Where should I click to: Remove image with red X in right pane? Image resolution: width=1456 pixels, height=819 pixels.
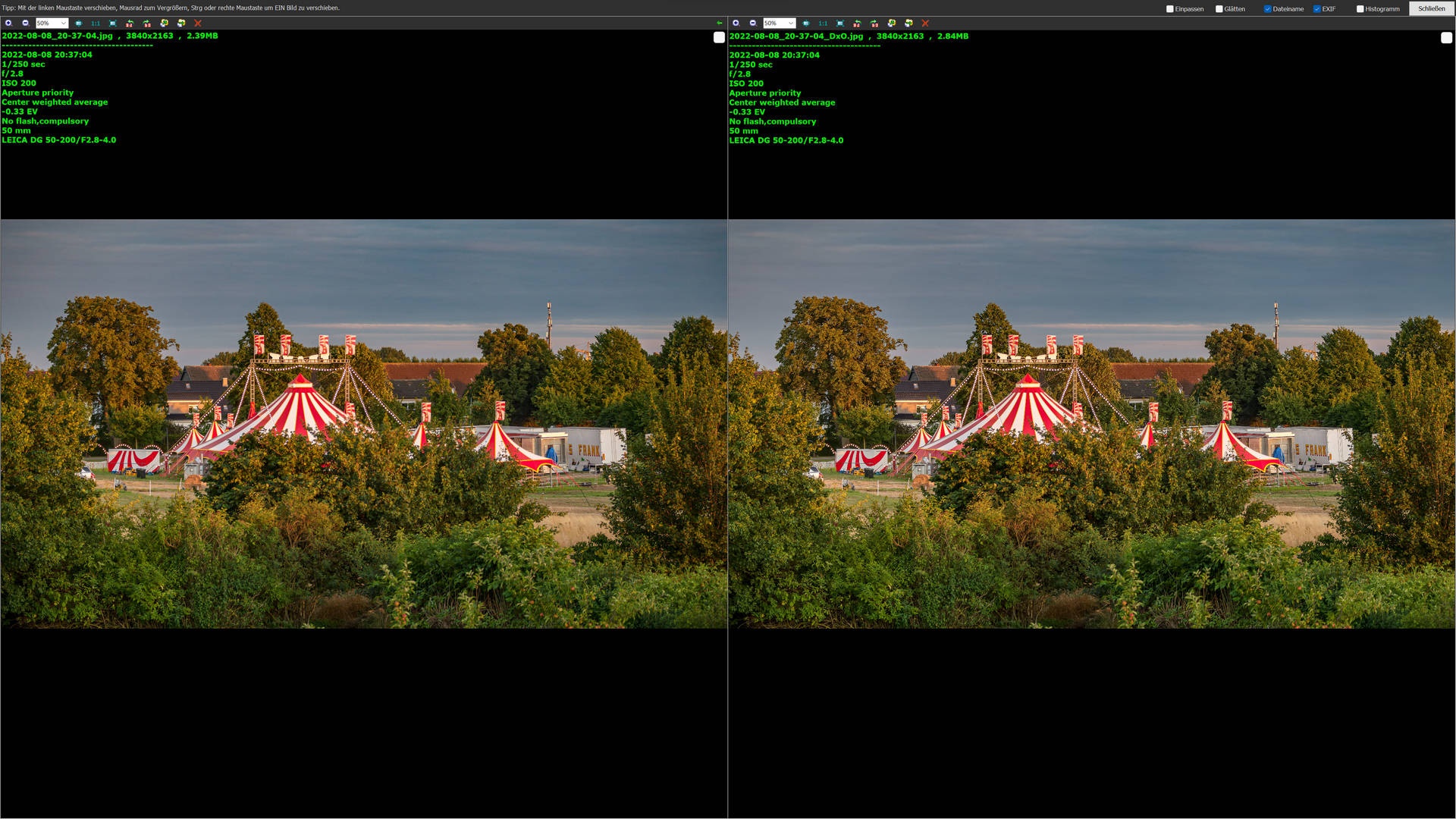coord(925,24)
